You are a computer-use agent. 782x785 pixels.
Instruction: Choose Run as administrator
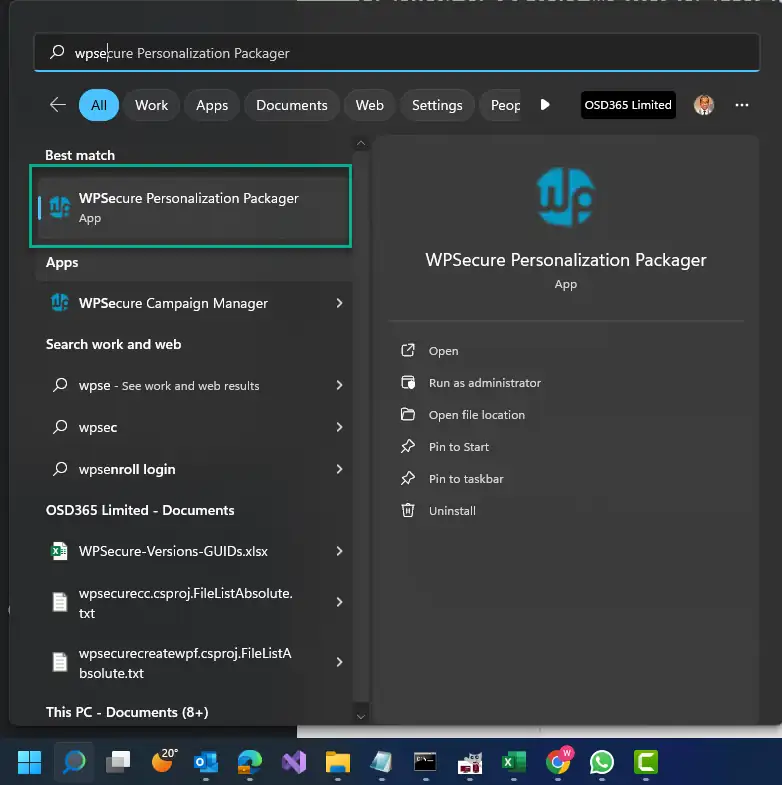click(485, 383)
